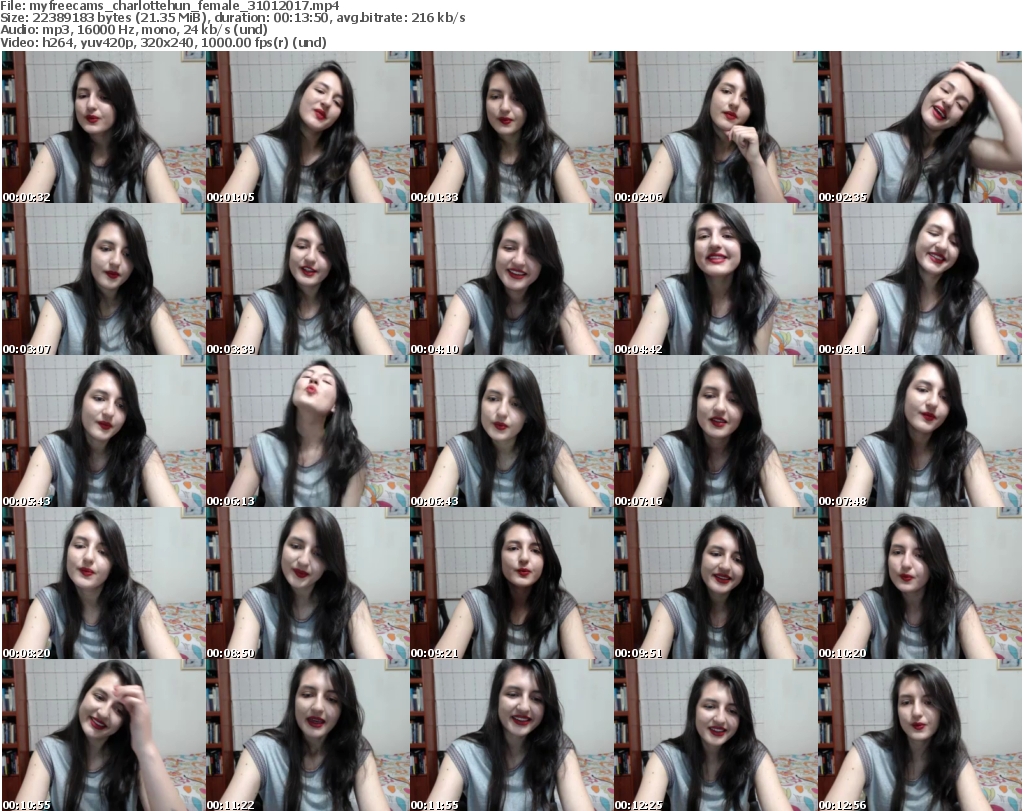
Task: Open the thumbnail at 00:08:20
Action: point(102,583)
